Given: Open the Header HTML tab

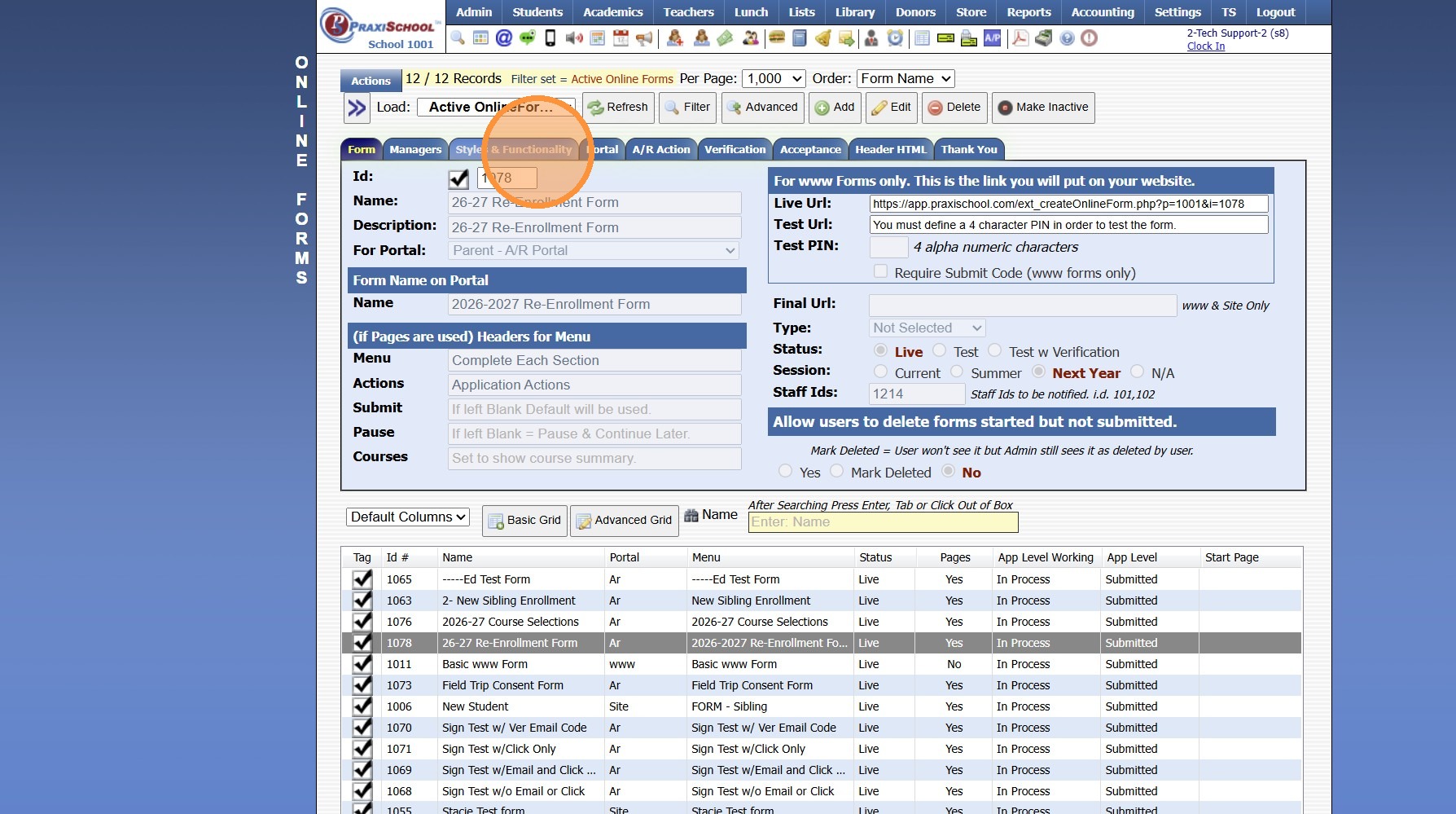Looking at the screenshot, I should click(891, 149).
